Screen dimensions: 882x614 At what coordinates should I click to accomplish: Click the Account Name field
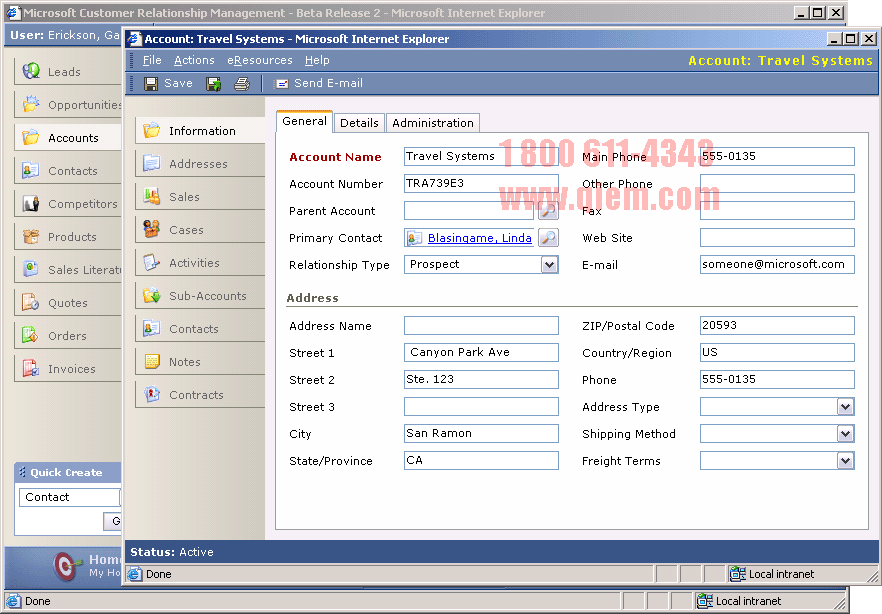(481, 156)
